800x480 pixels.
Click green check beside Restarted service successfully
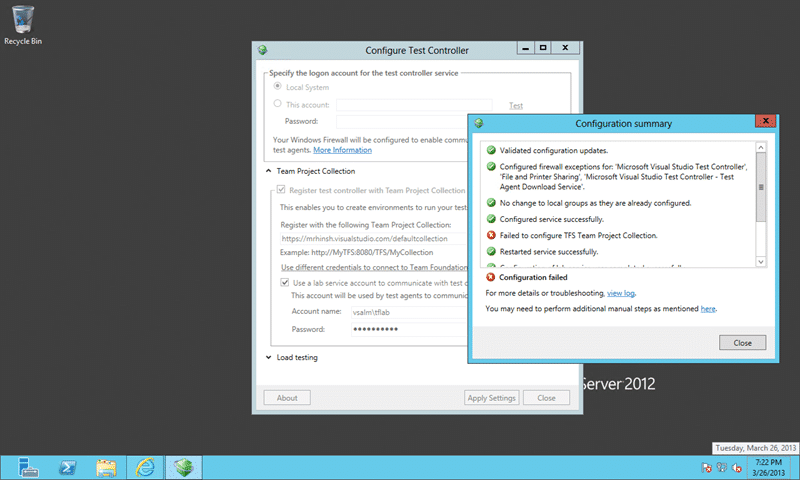[491, 251]
